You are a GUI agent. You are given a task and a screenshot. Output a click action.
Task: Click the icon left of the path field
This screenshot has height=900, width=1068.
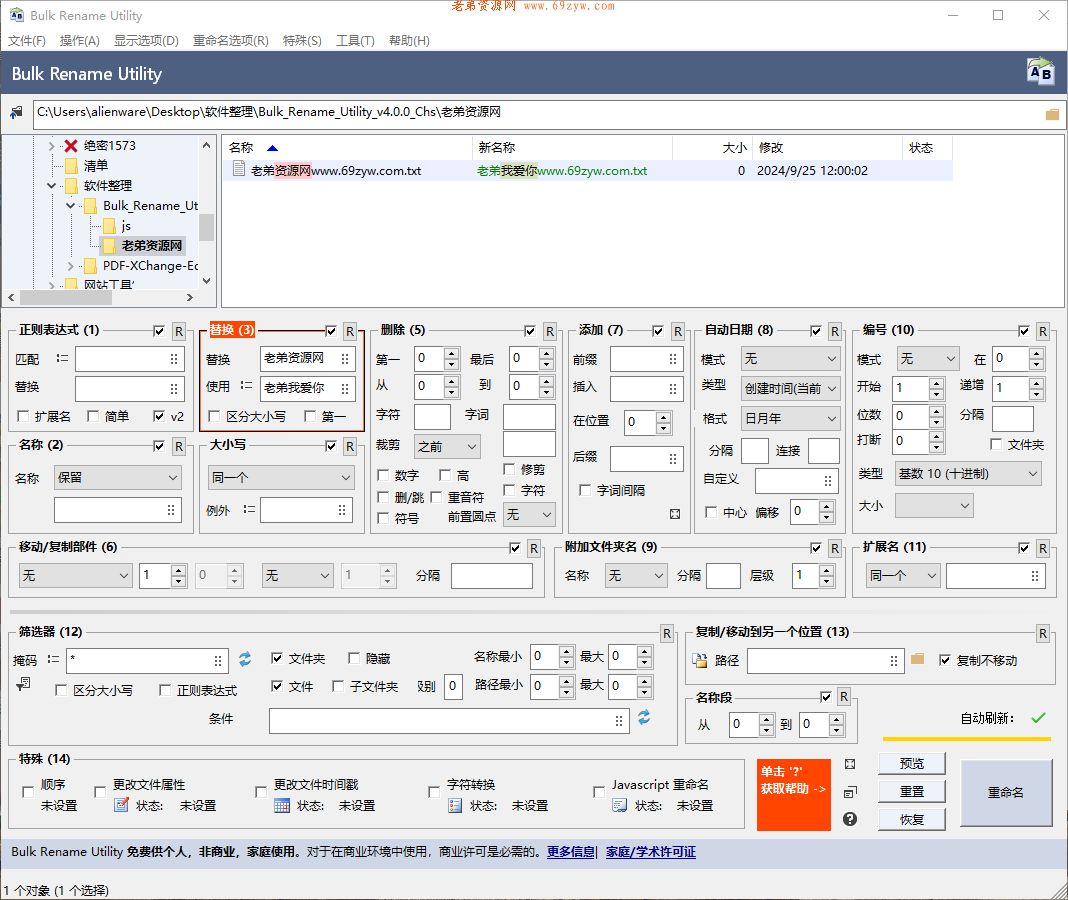point(16,112)
